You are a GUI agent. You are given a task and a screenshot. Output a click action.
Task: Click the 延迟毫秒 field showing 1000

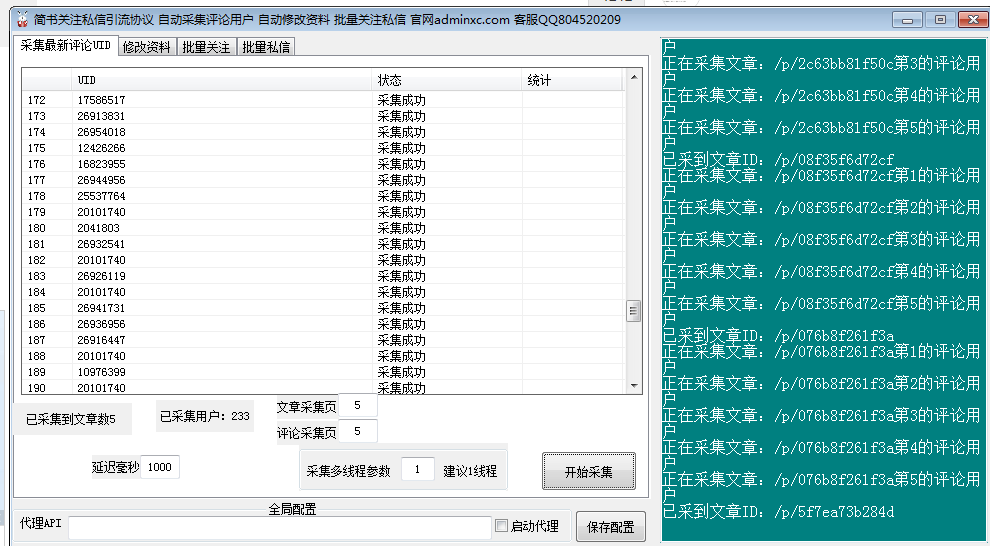click(x=160, y=467)
